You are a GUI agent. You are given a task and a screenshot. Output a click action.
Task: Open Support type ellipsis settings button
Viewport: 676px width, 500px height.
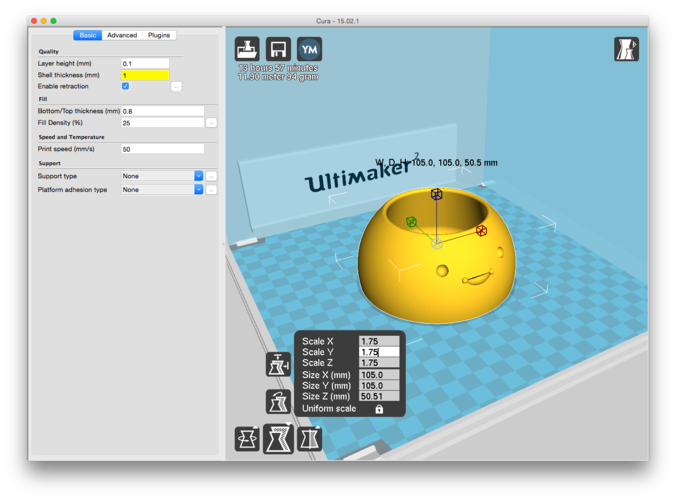[x=211, y=176]
